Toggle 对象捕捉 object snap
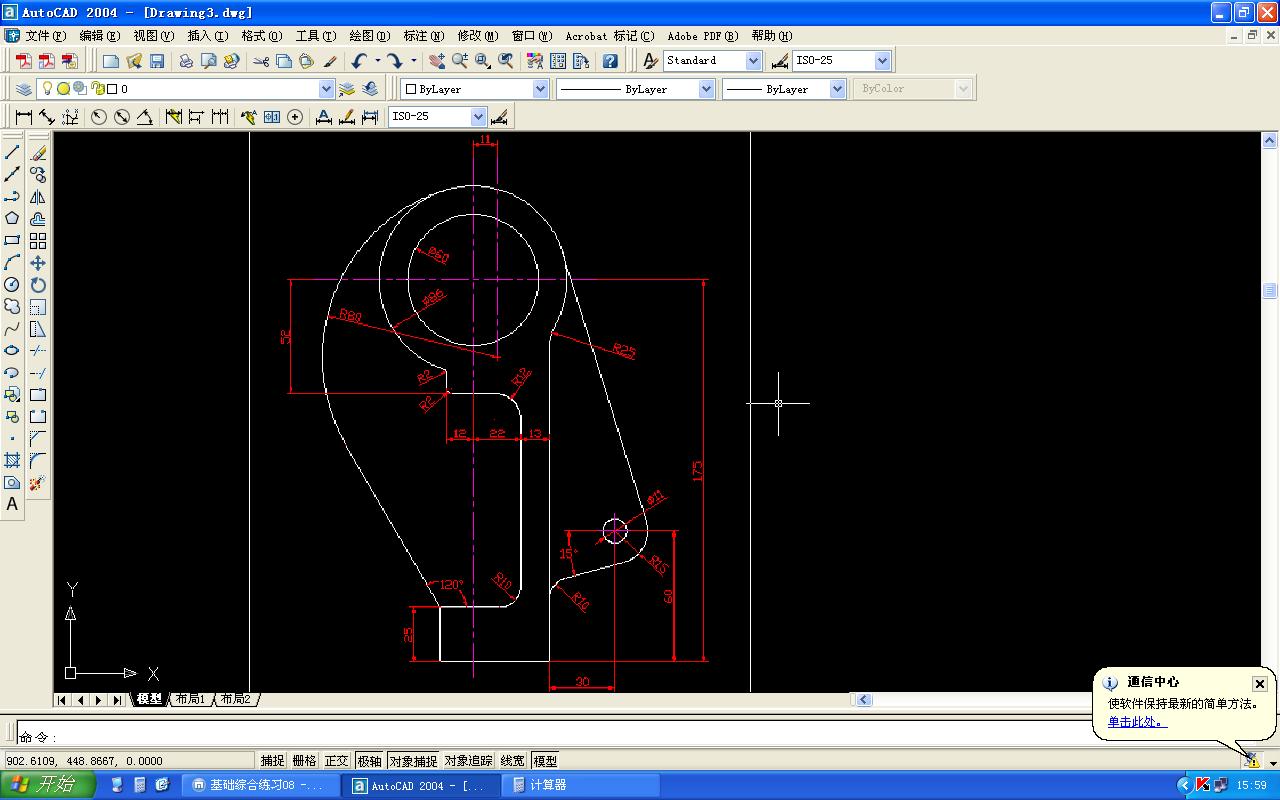Image resolution: width=1280 pixels, height=800 pixels. coord(413,761)
